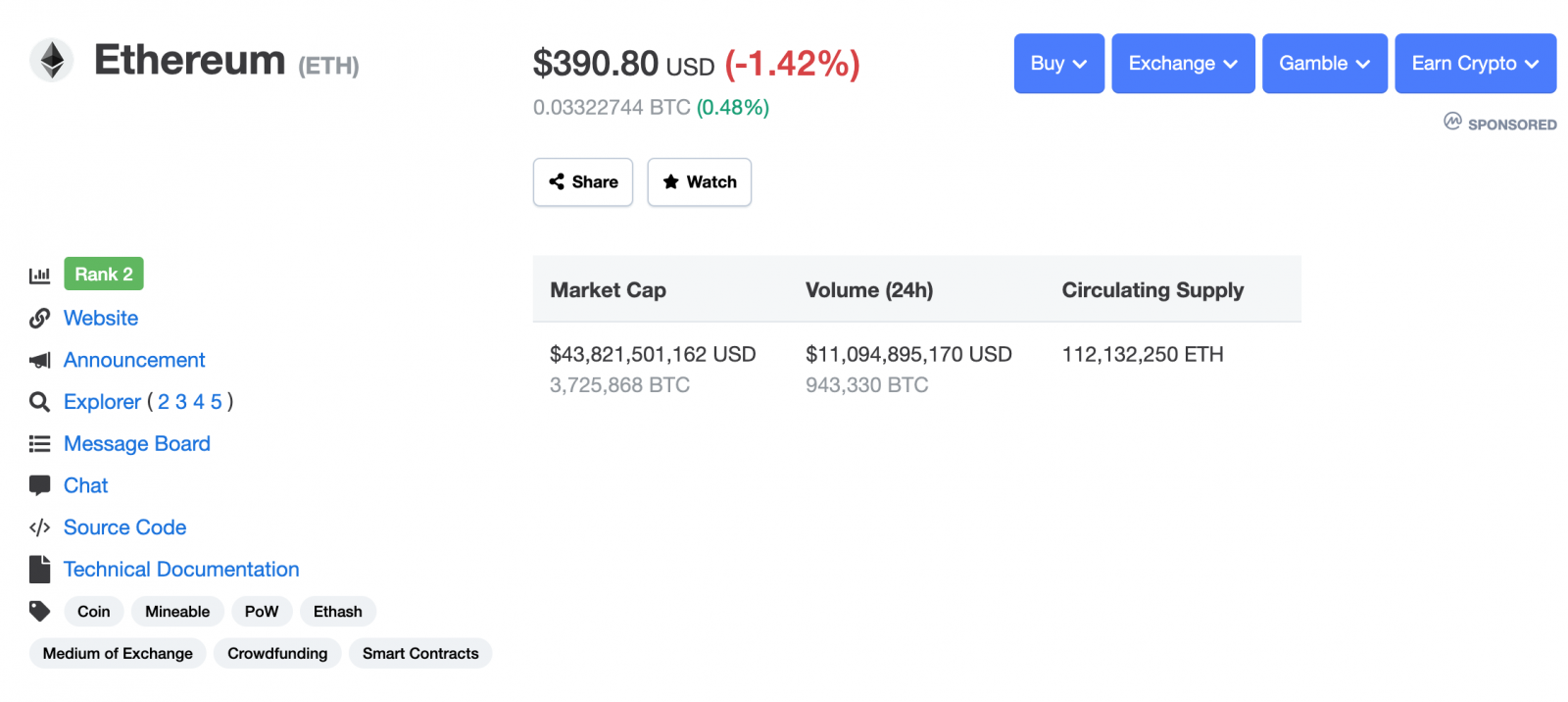Open the Buy dropdown

tap(1059, 64)
